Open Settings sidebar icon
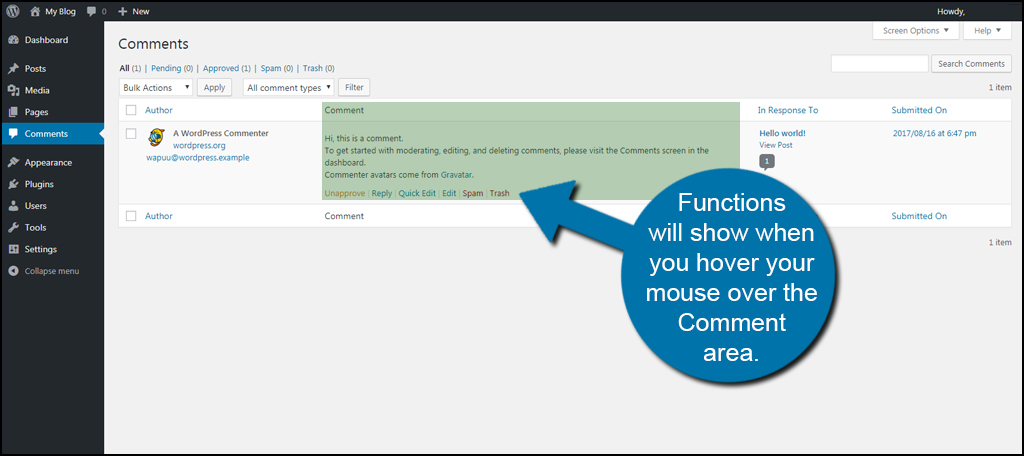Image resolution: width=1024 pixels, height=456 pixels. point(12,249)
